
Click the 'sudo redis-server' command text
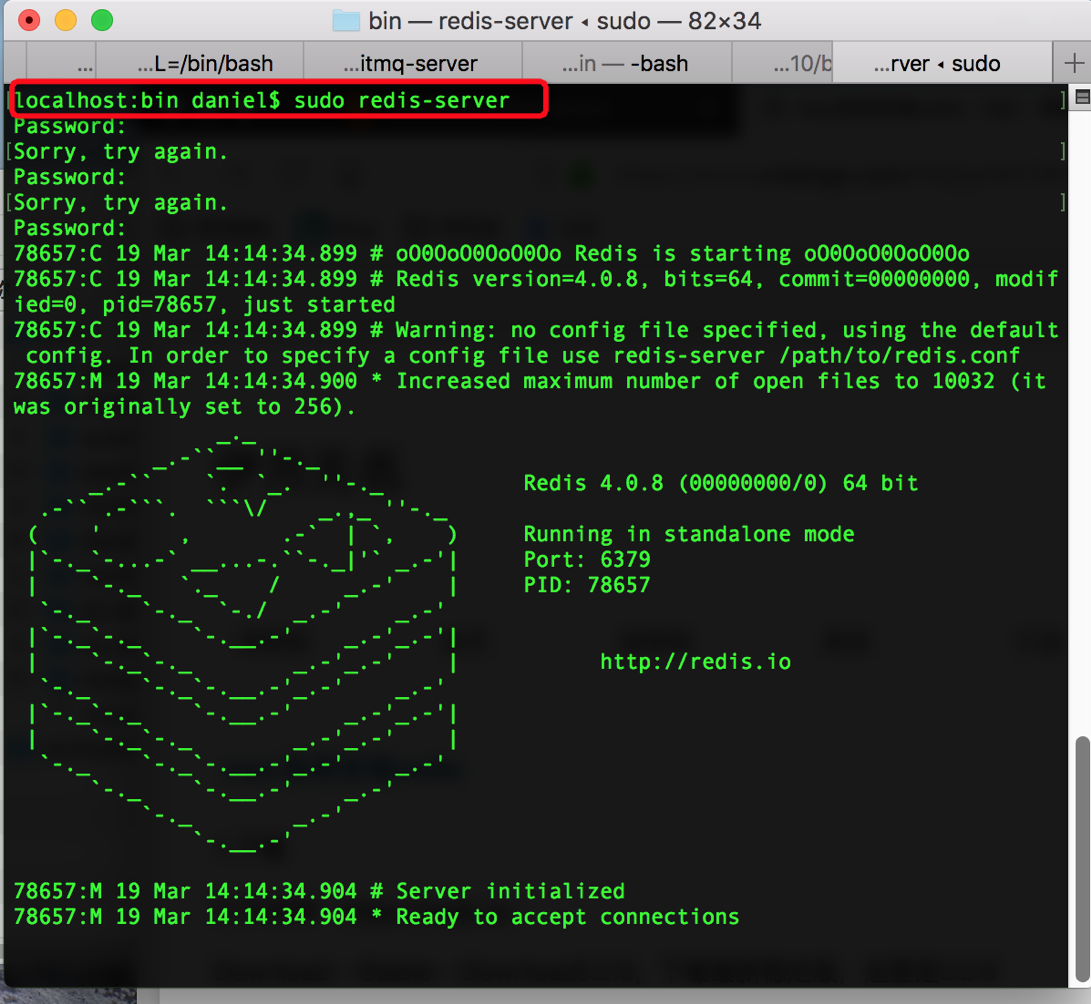click(x=401, y=100)
